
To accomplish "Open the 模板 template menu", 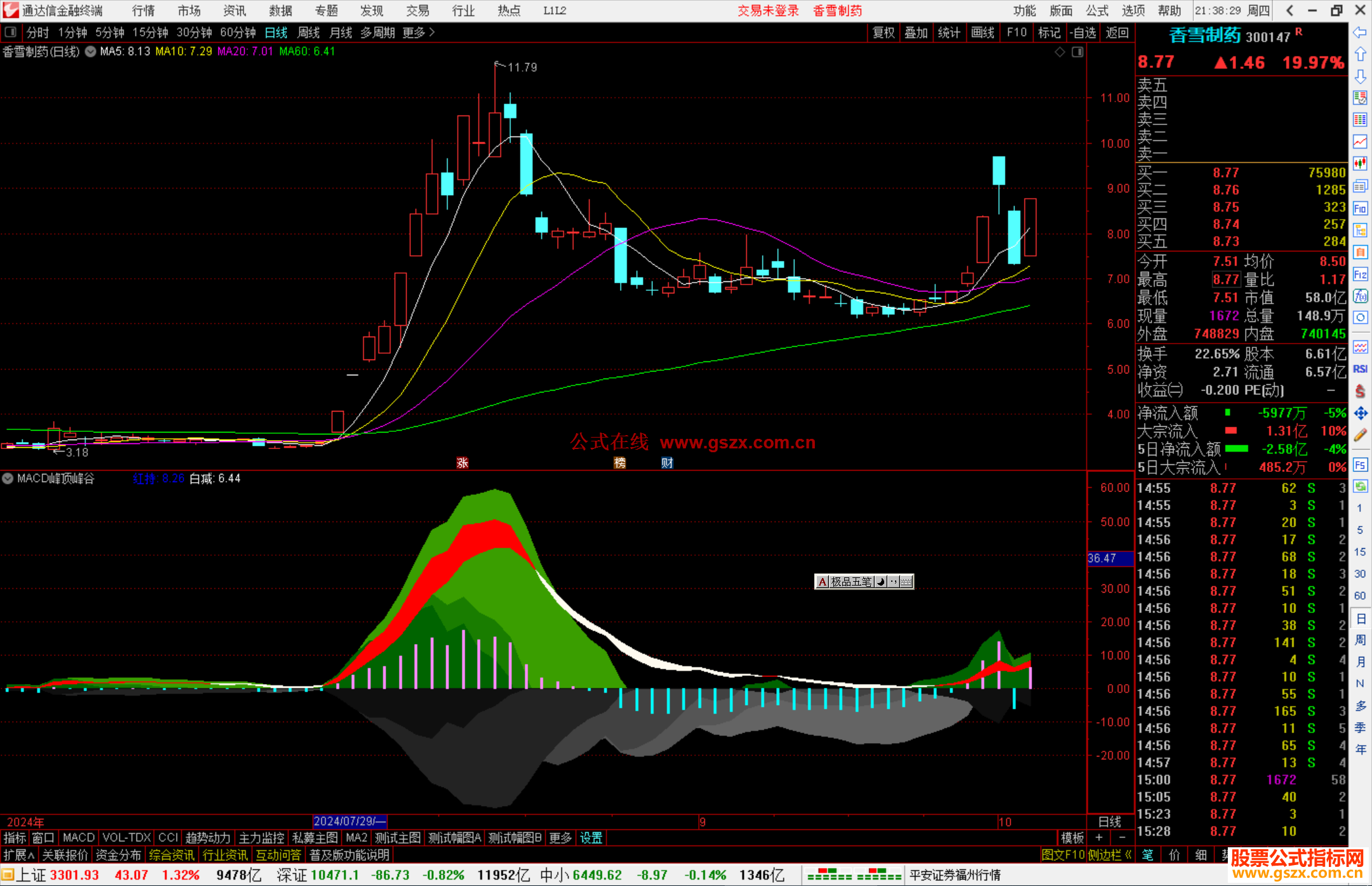I will pos(1073,838).
